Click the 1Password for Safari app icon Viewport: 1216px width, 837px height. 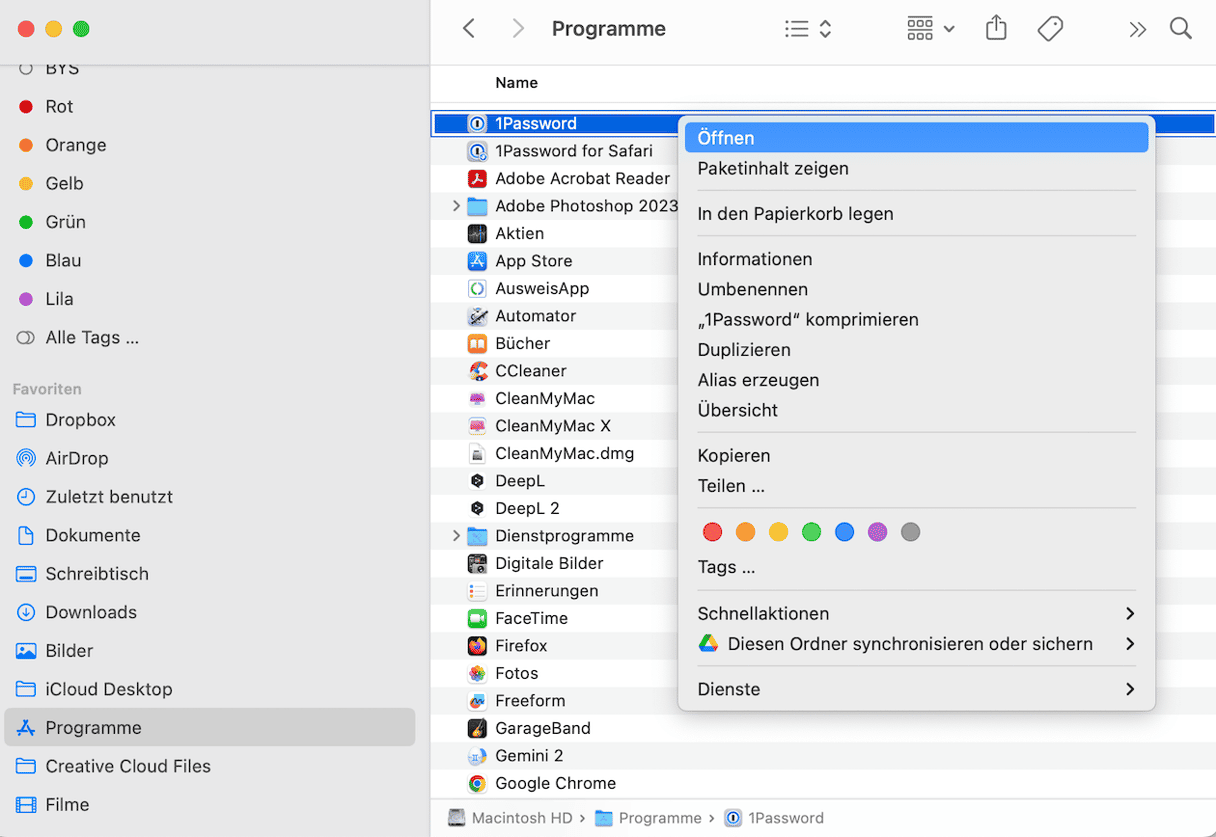click(x=477, y=151)
